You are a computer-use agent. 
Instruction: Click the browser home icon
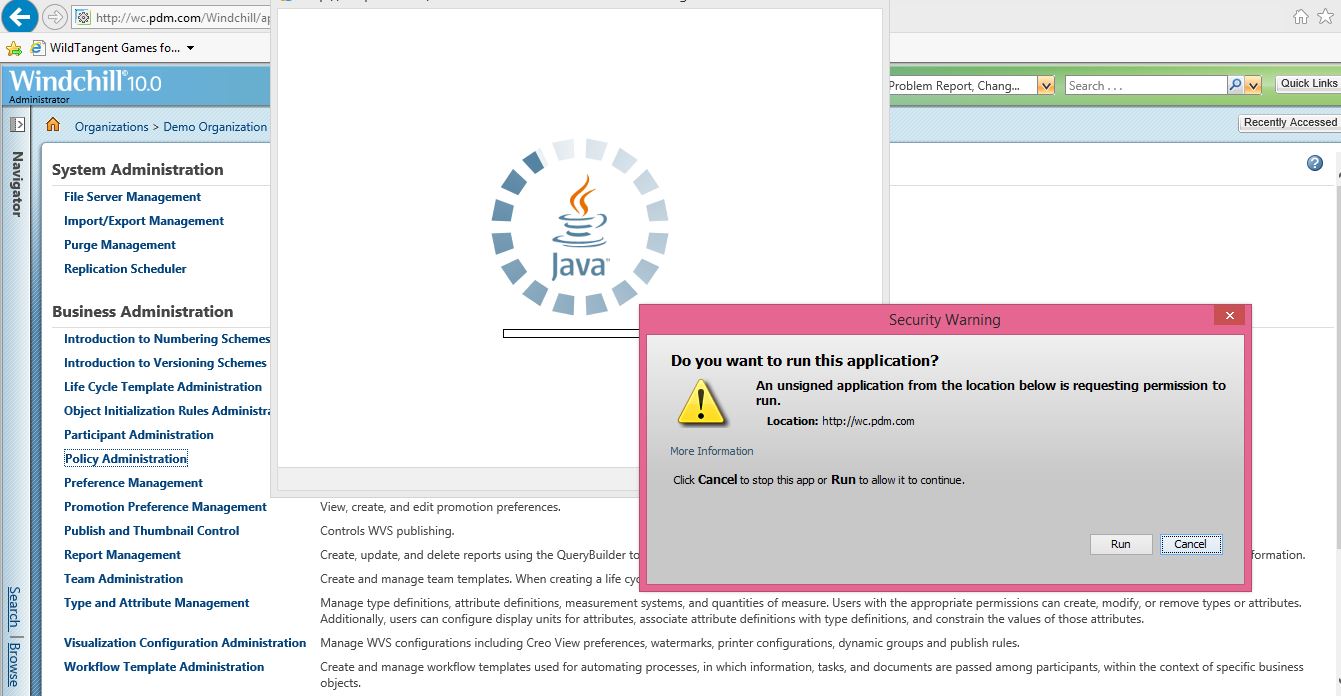1300,17
